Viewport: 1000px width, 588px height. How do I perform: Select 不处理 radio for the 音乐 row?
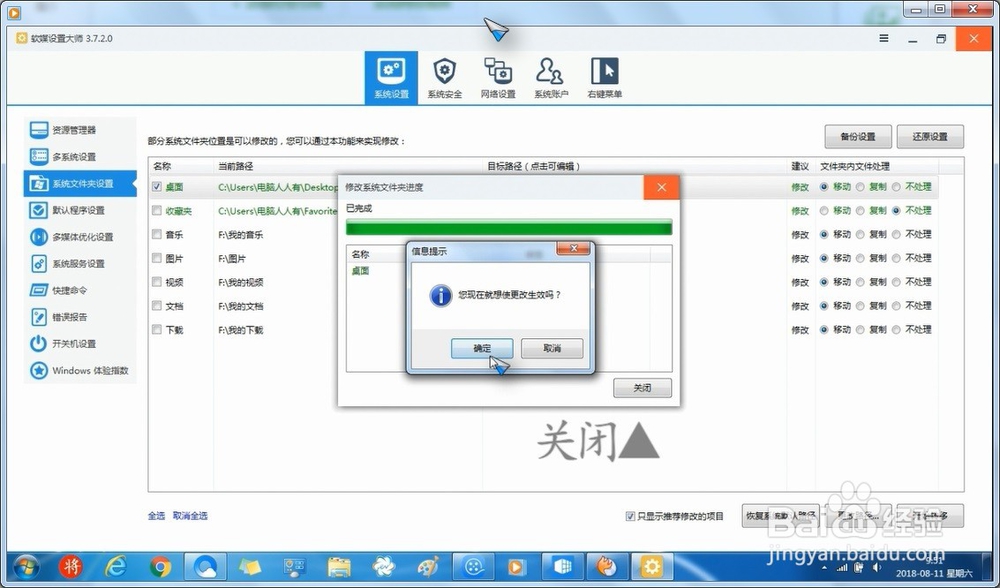(x=896, y=235)
